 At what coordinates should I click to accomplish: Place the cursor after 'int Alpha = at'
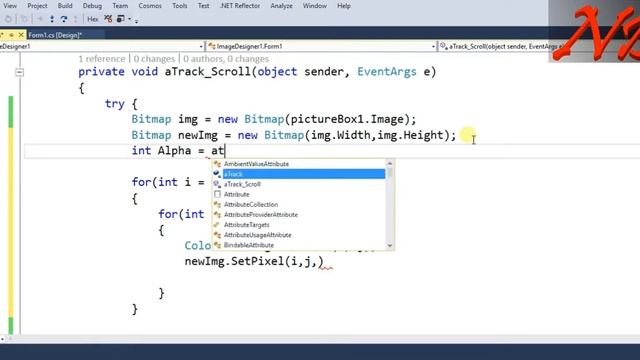225,151
